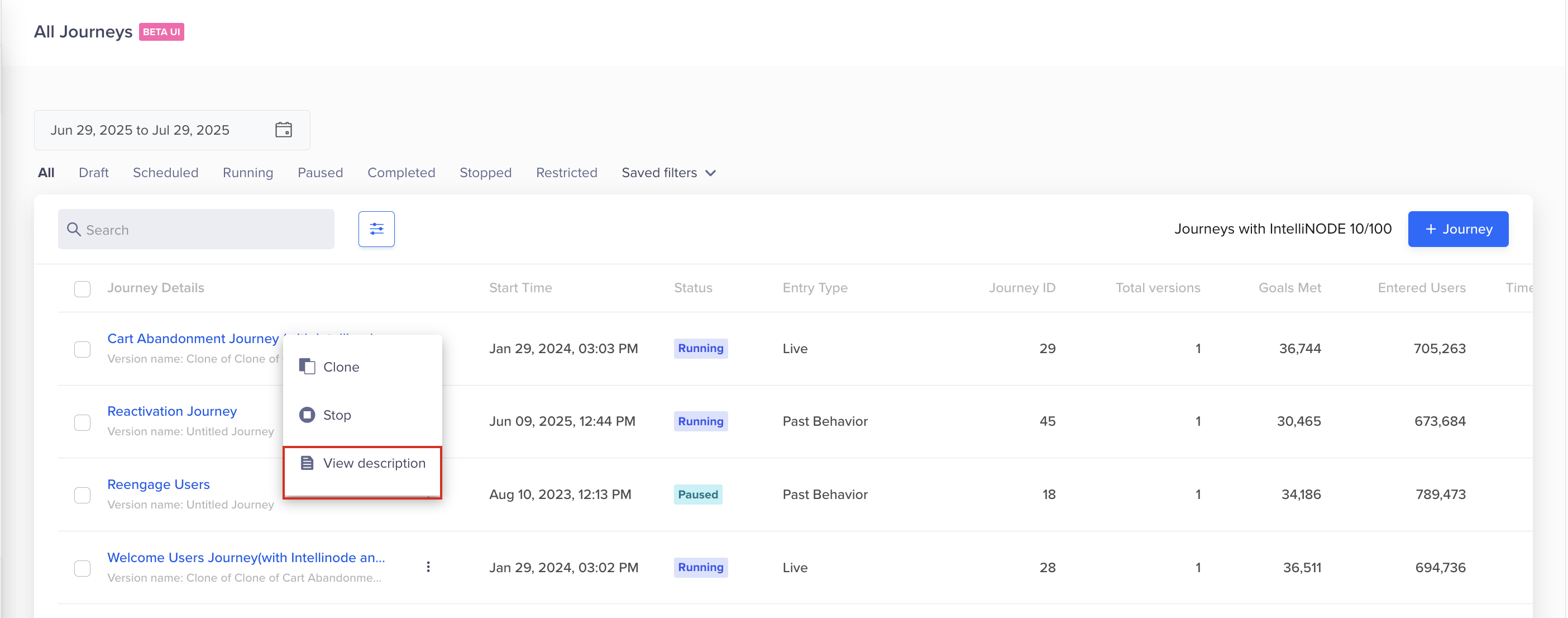
Task: Open the date range Jun 29 to Jul 29 selector
Action: click(140, 130)
